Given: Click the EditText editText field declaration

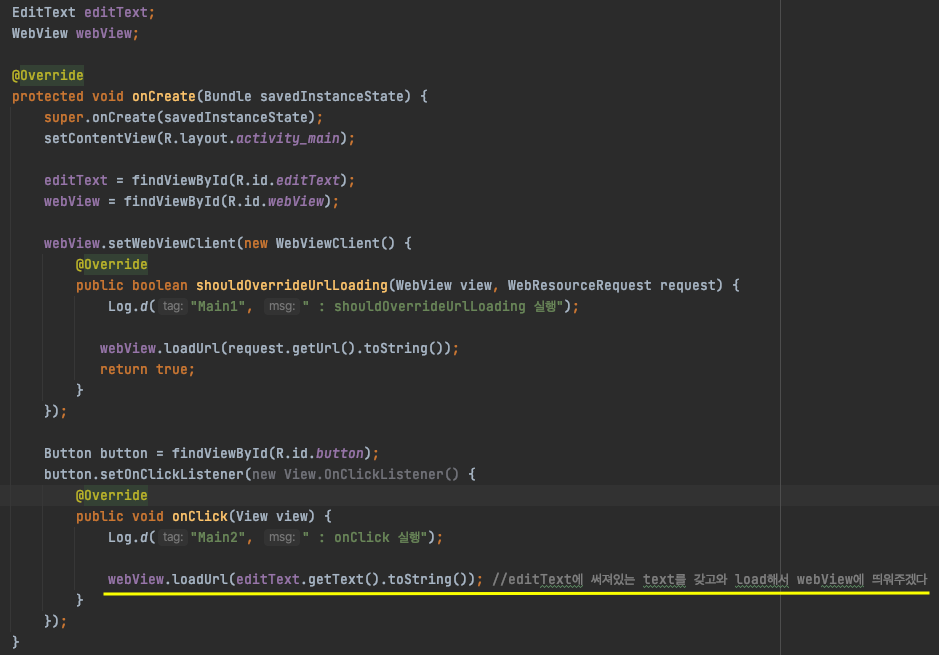Looking at the screenshot, I should 83,13.
